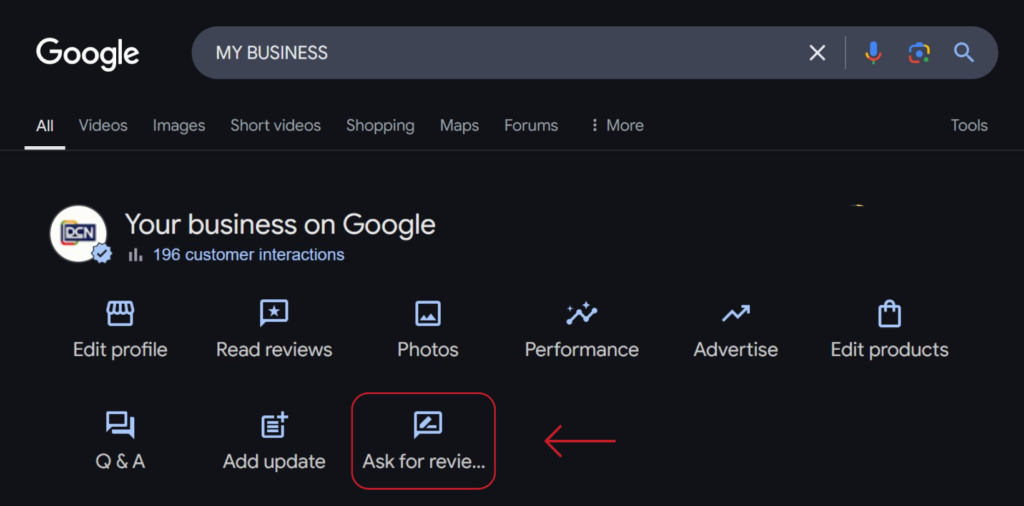
Task: Switch to the Maps tab
Action: tap(459, 125)
